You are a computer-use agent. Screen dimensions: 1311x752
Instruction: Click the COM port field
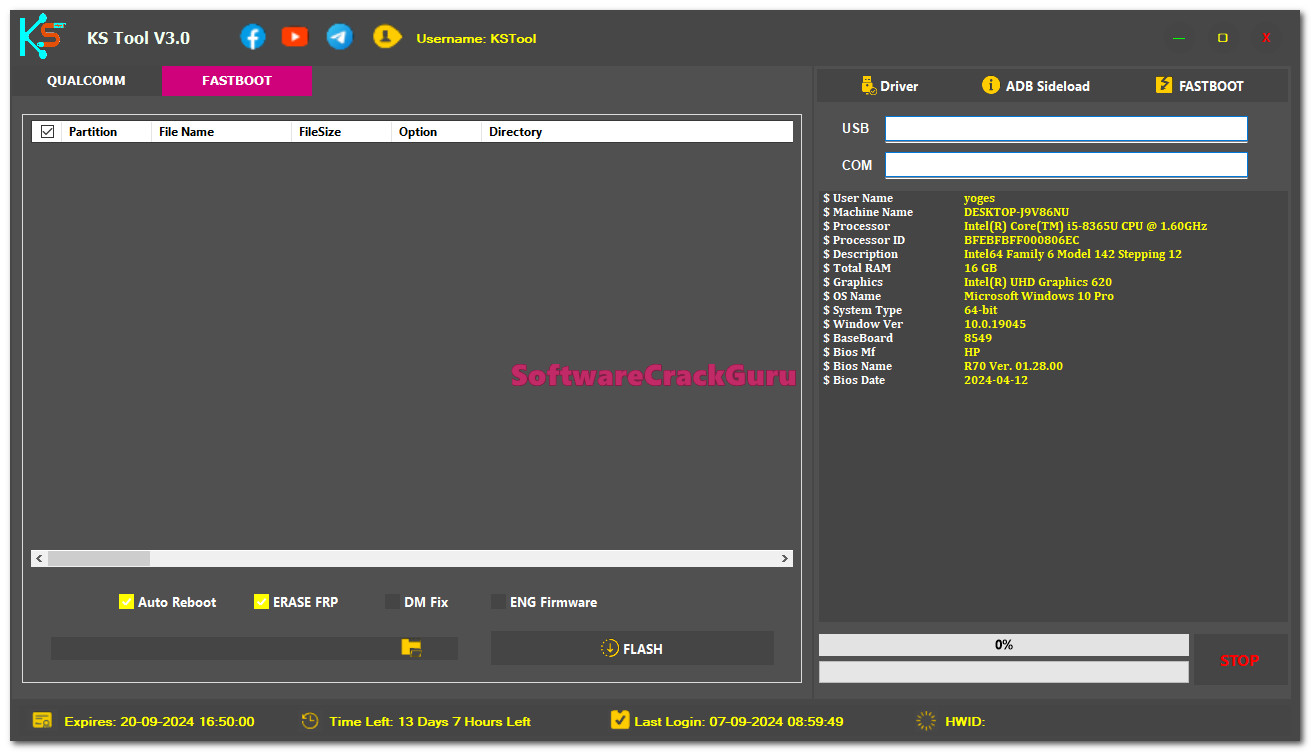pos(1066,165)
